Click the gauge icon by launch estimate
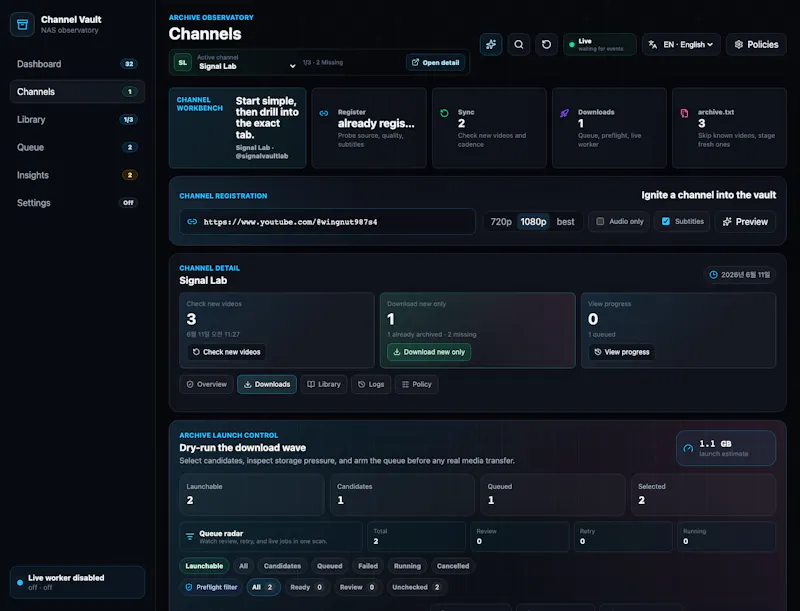800x611 pixels. pos(688,448)
